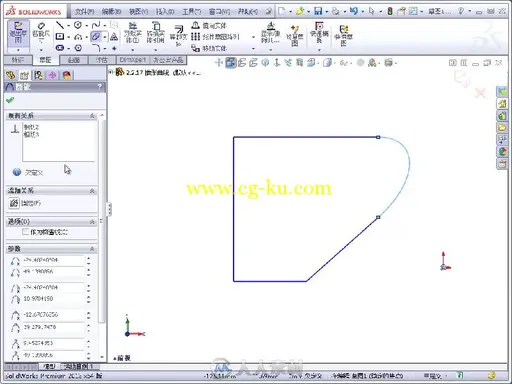
Task: Open the Trim Entities dropdown arrow
Action: point(133,50)
